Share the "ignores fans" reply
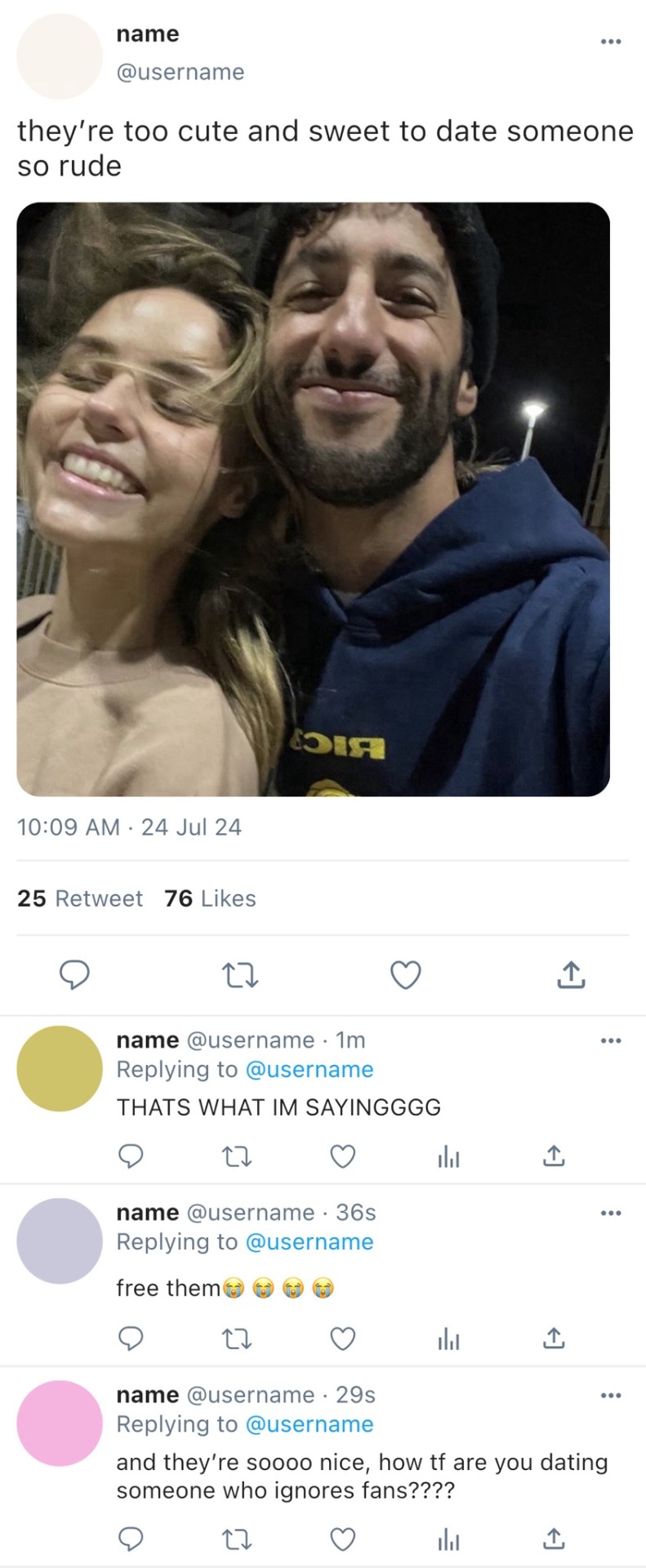The height and width of the screenshot is (1568, 646). (x=554, y=1539)
